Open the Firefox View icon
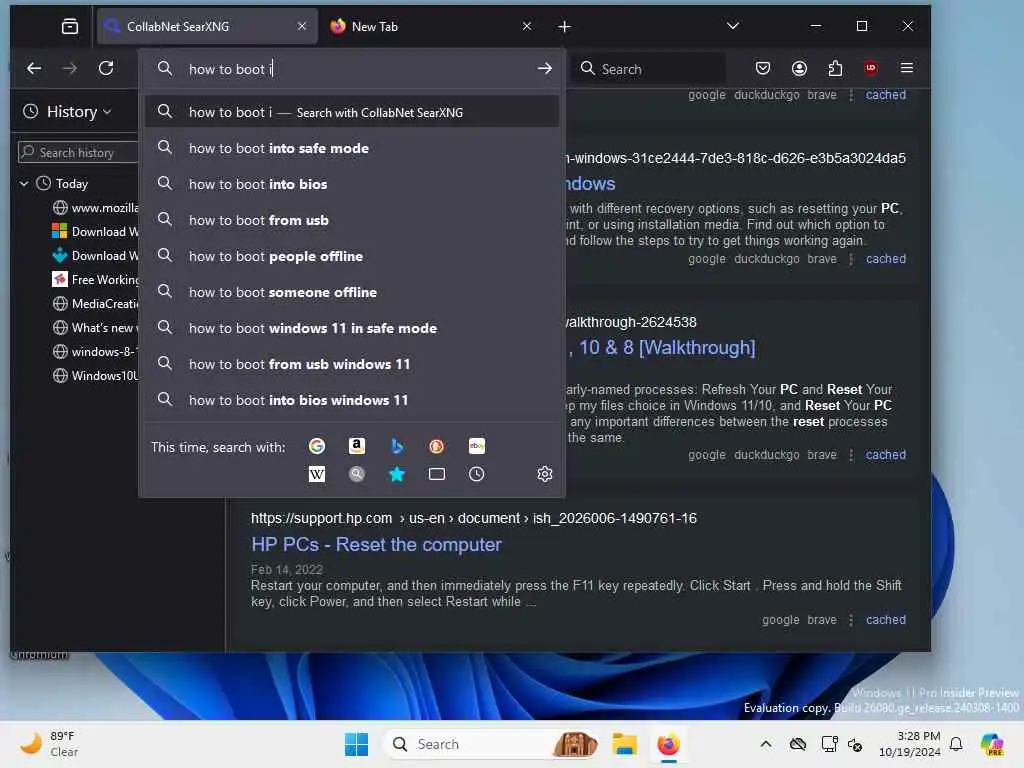 tap(70, 26)
